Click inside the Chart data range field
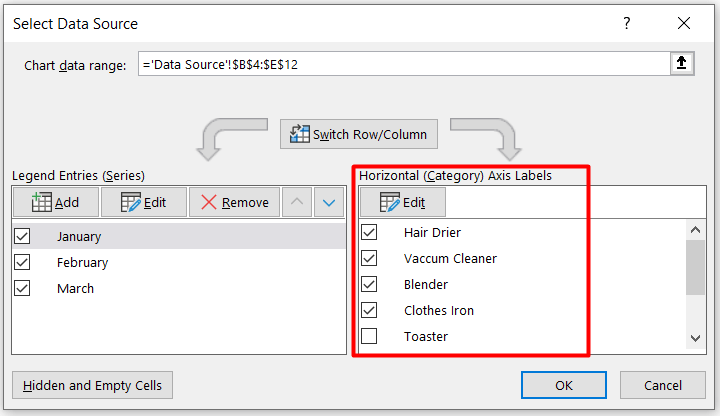The width and height of the screenshot is (720, 416). point(400,64)
